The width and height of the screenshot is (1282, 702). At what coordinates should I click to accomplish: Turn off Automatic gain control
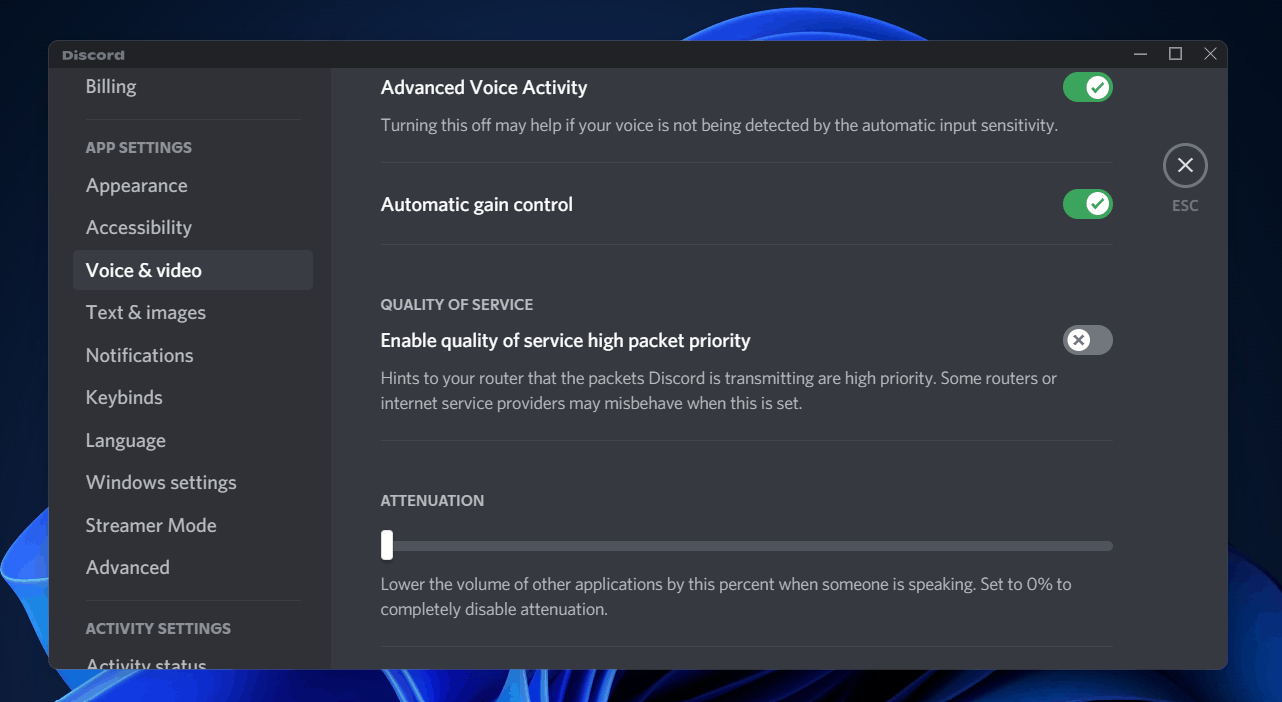tap(1087, 205)
